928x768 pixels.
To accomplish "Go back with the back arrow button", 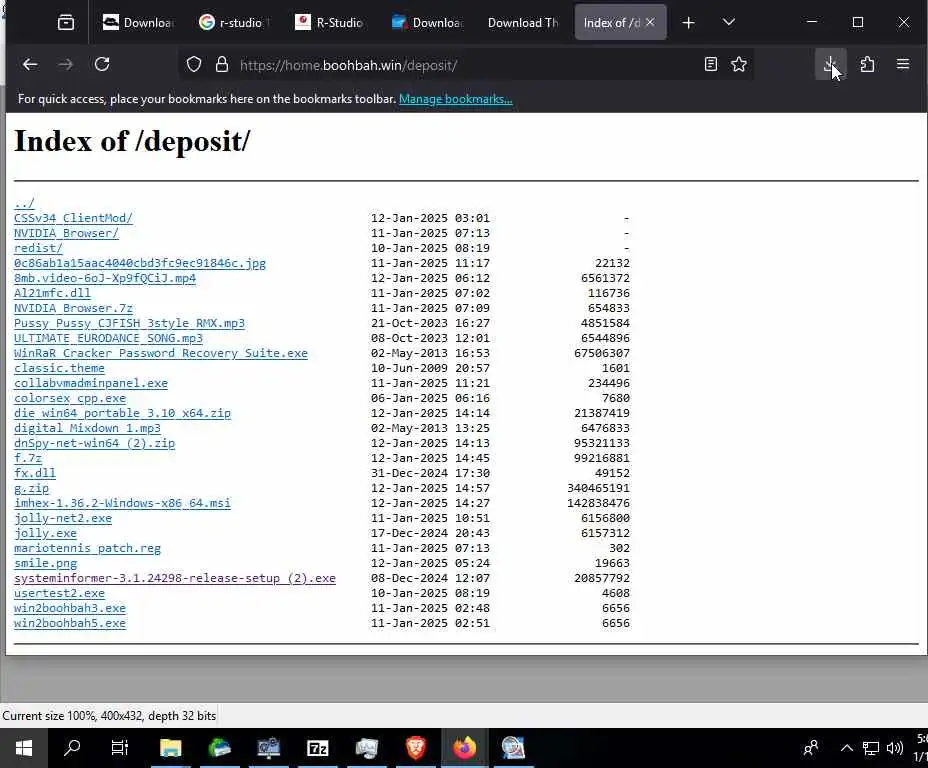I will (x=30, y=64).
